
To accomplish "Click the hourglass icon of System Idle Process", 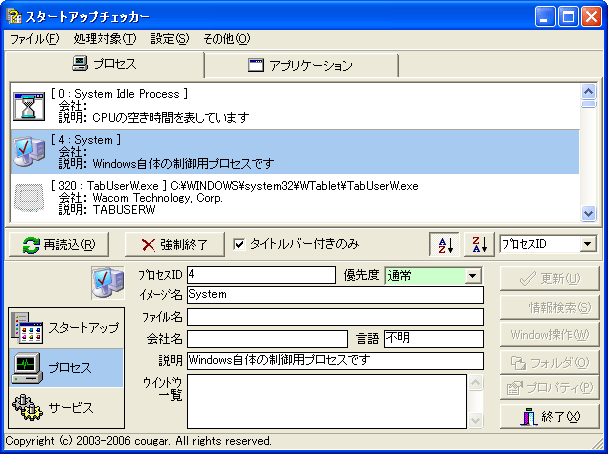I will (x=29, y=106).
